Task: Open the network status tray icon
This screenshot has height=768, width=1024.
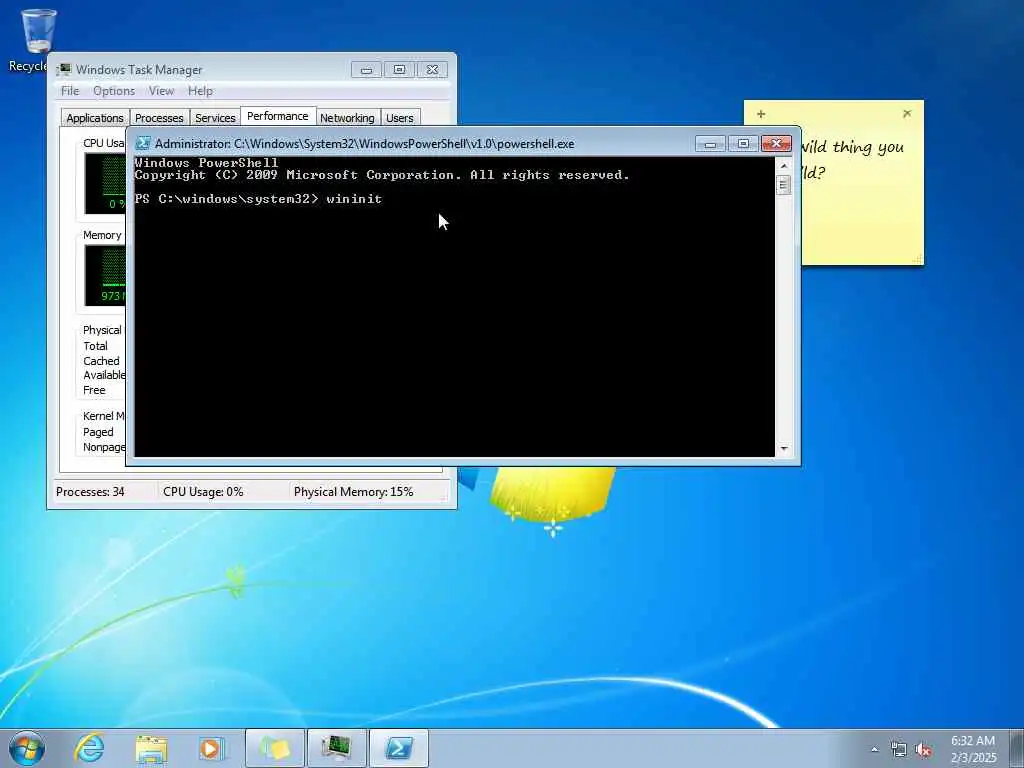Action: click(x=899, y=750)
